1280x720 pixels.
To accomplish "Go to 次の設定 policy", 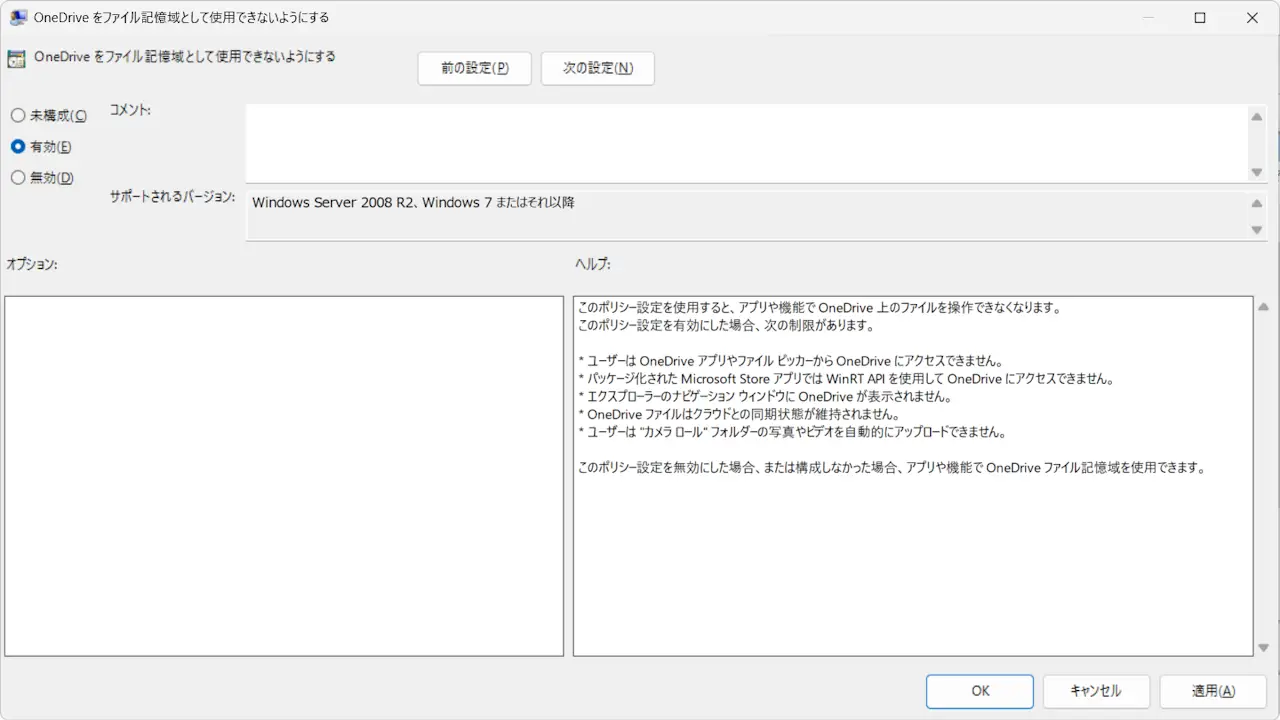I will pyautogui.click(x=597, y=68).
